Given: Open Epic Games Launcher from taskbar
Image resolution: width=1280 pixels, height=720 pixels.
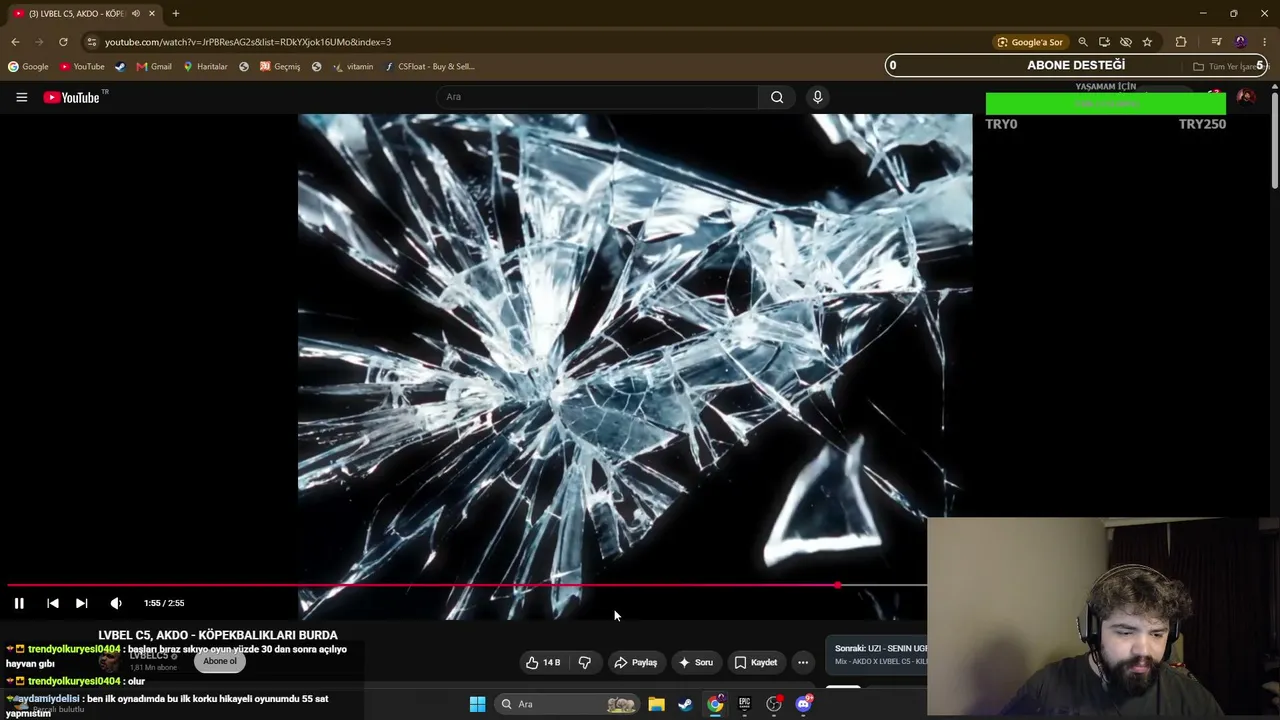Looking at the screenshot, I should tap(744, 704).
